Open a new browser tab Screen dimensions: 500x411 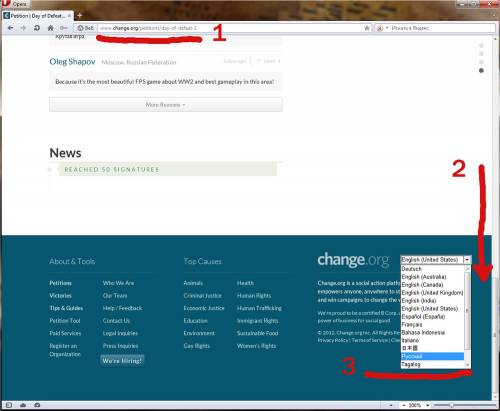point(79,15)
